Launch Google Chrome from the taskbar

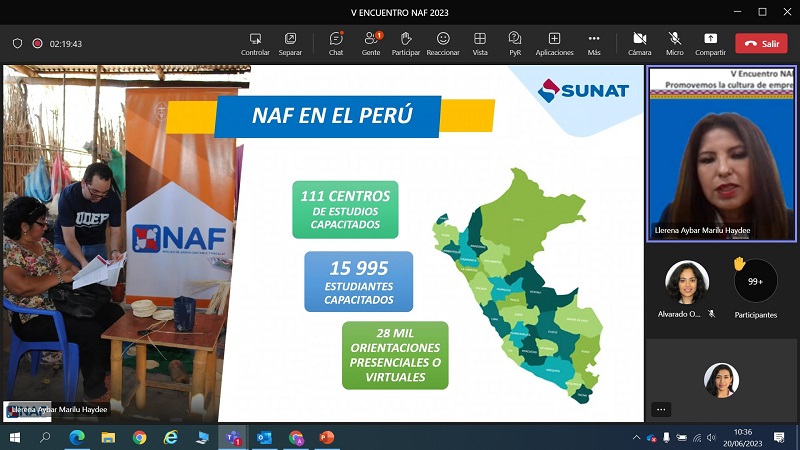(x=139, y=437)
